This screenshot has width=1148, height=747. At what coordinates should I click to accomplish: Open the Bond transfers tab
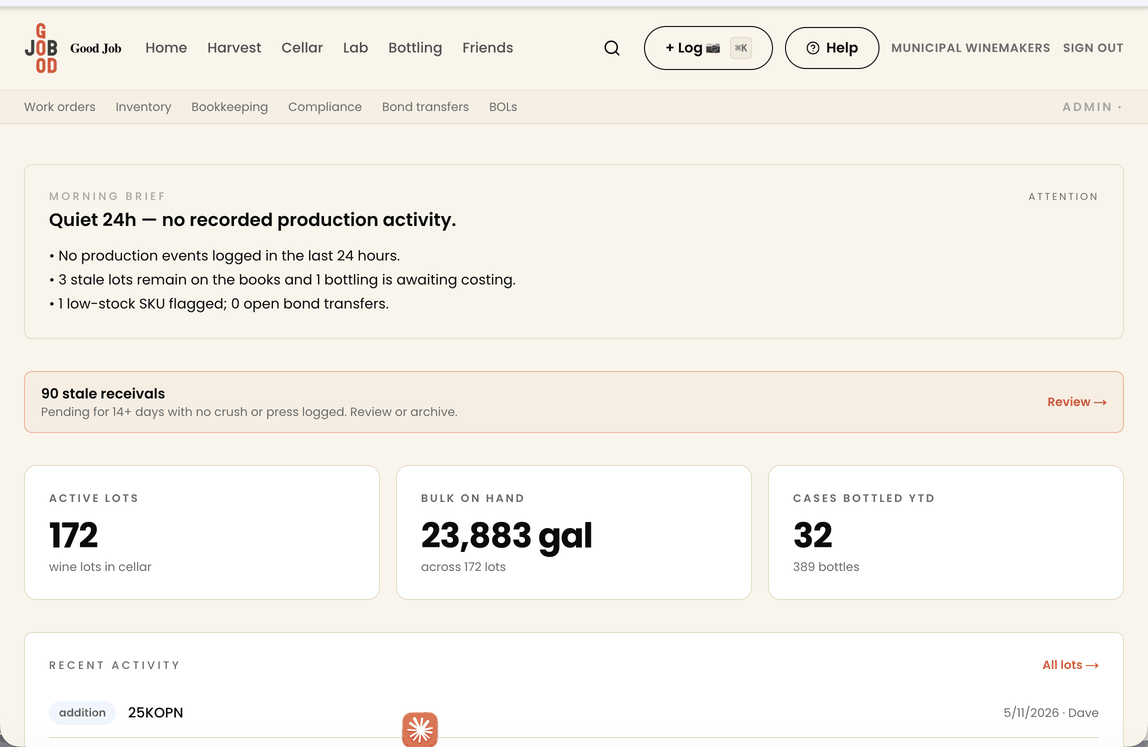point(425,107)
